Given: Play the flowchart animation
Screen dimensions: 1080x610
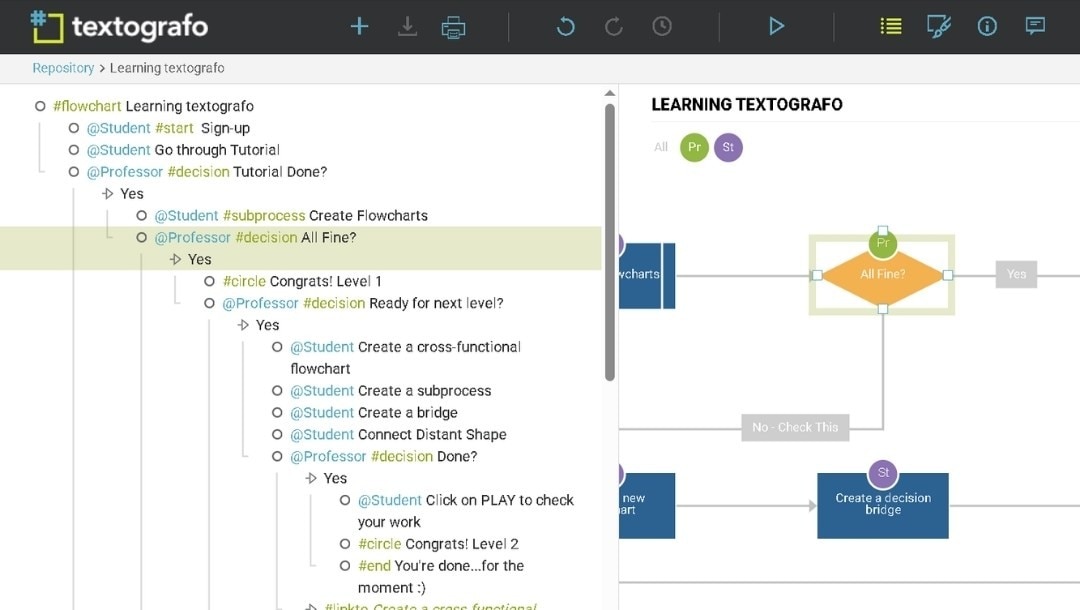Looking at the screenshot, I should 776,26.
